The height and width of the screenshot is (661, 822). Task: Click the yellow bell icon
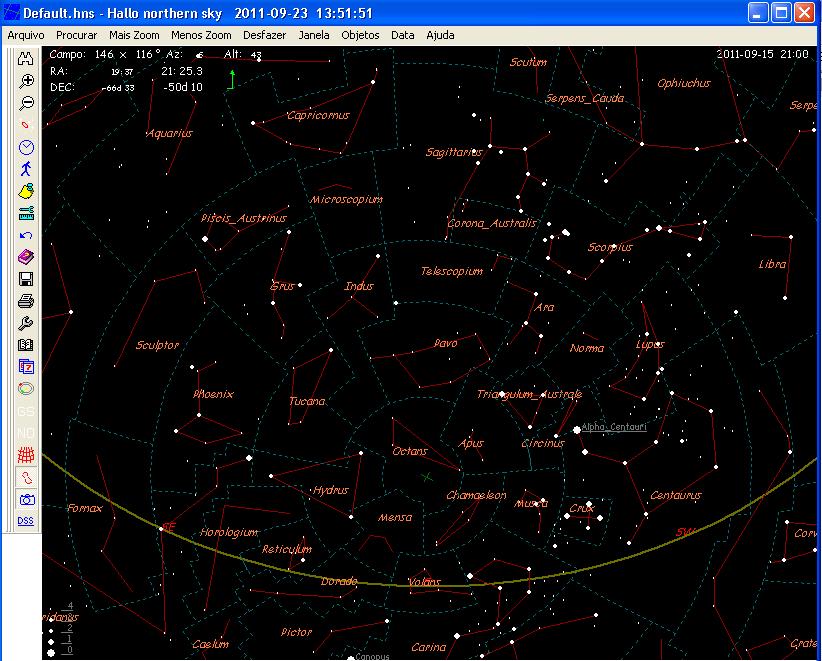26,191
